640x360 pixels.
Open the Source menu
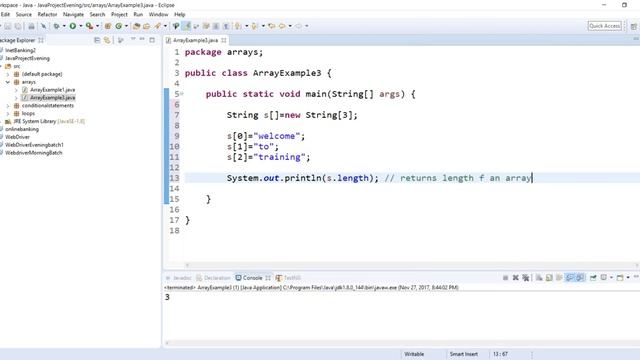(x=24, y=14)
